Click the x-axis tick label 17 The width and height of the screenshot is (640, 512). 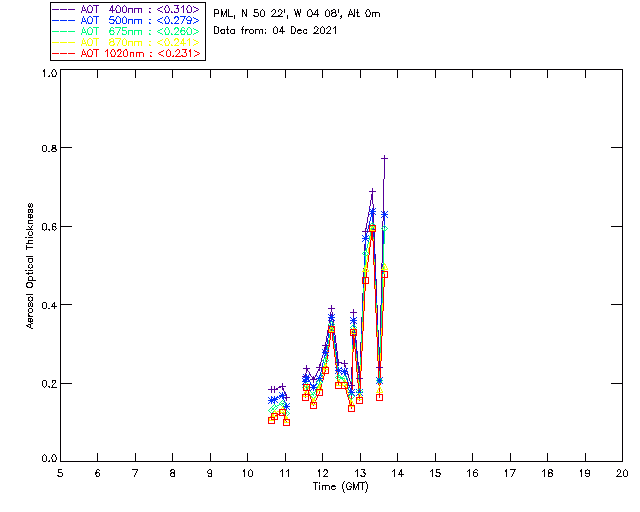click(510, 473)
